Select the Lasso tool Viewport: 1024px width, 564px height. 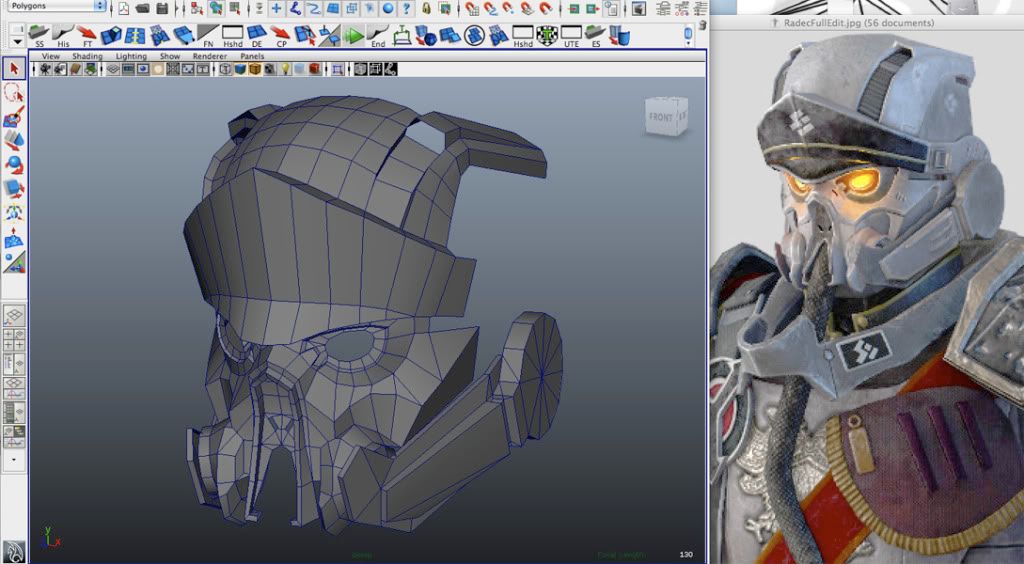pos(14,93)
